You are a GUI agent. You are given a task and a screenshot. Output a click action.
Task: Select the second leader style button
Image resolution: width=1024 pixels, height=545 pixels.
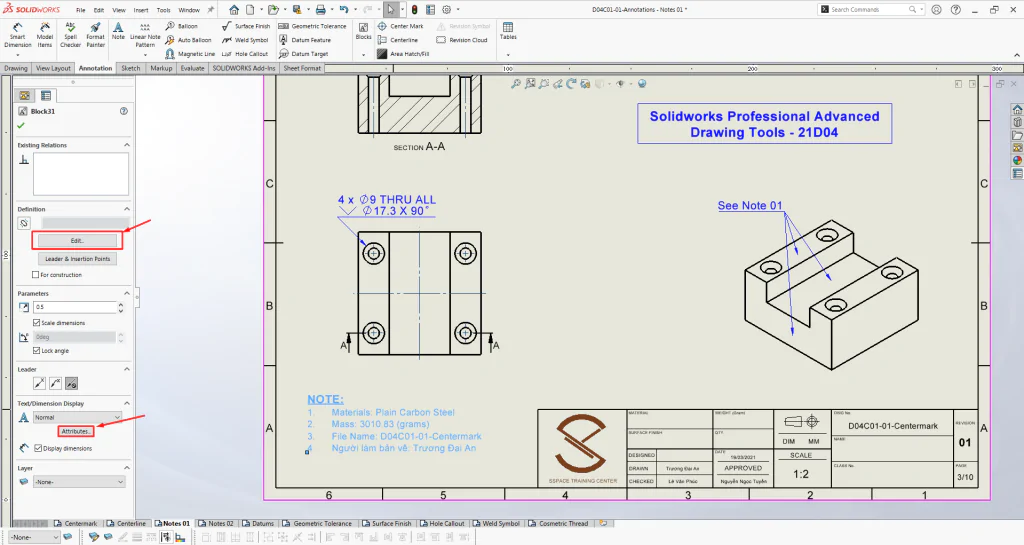pyautogui.click(x=56, y=384)
